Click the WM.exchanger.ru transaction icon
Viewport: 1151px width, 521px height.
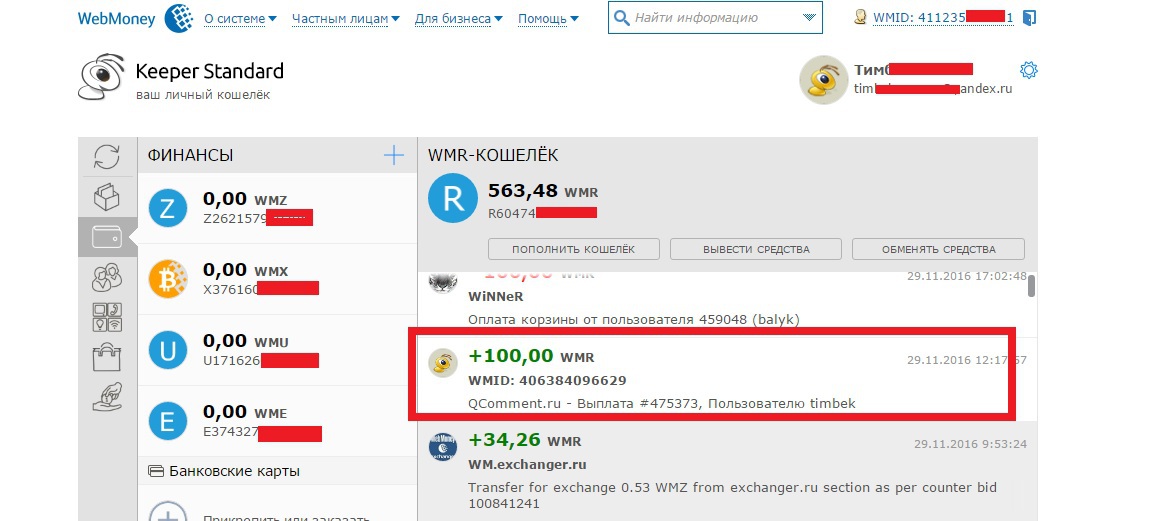(443, 446)
